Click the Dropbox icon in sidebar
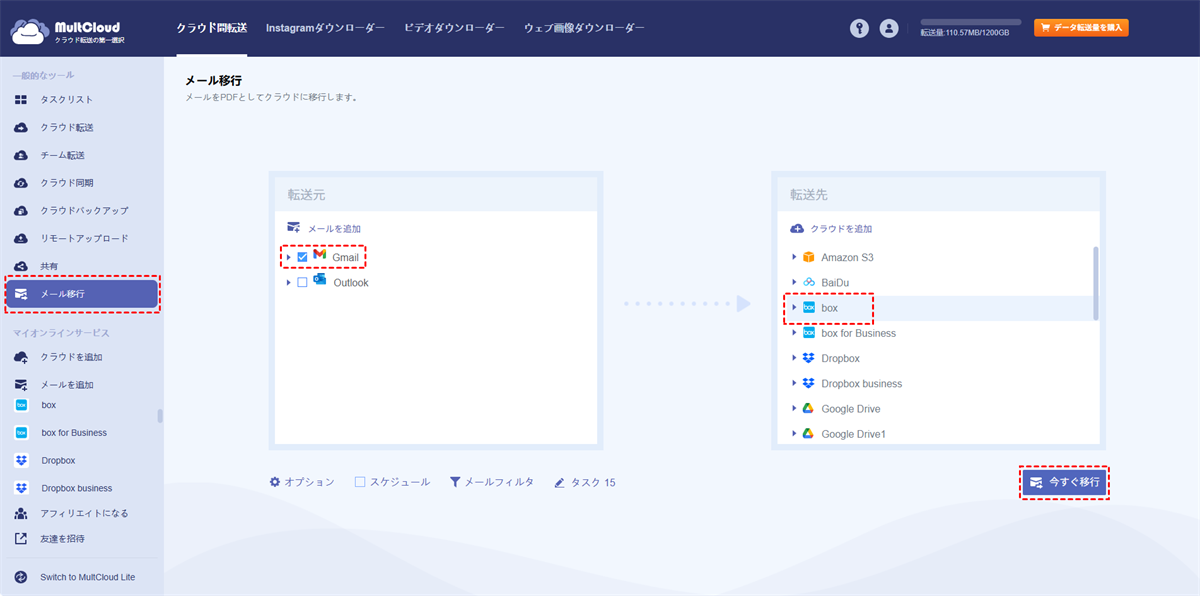The image size is (1200, 596). (x=21, y=460)
